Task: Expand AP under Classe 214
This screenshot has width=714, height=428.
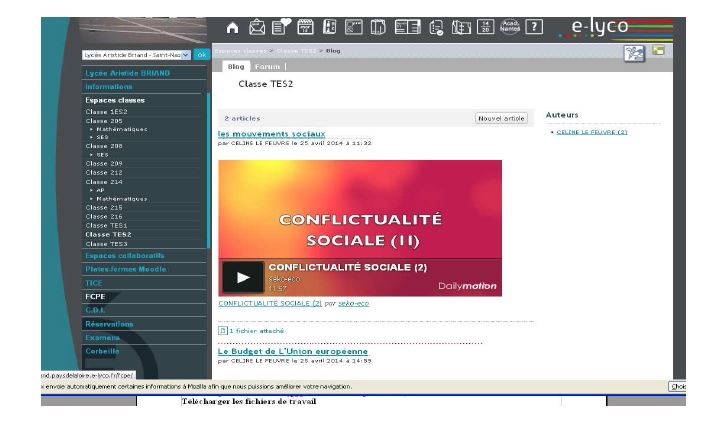Action: pyautogui.click(x=100, y=189)
